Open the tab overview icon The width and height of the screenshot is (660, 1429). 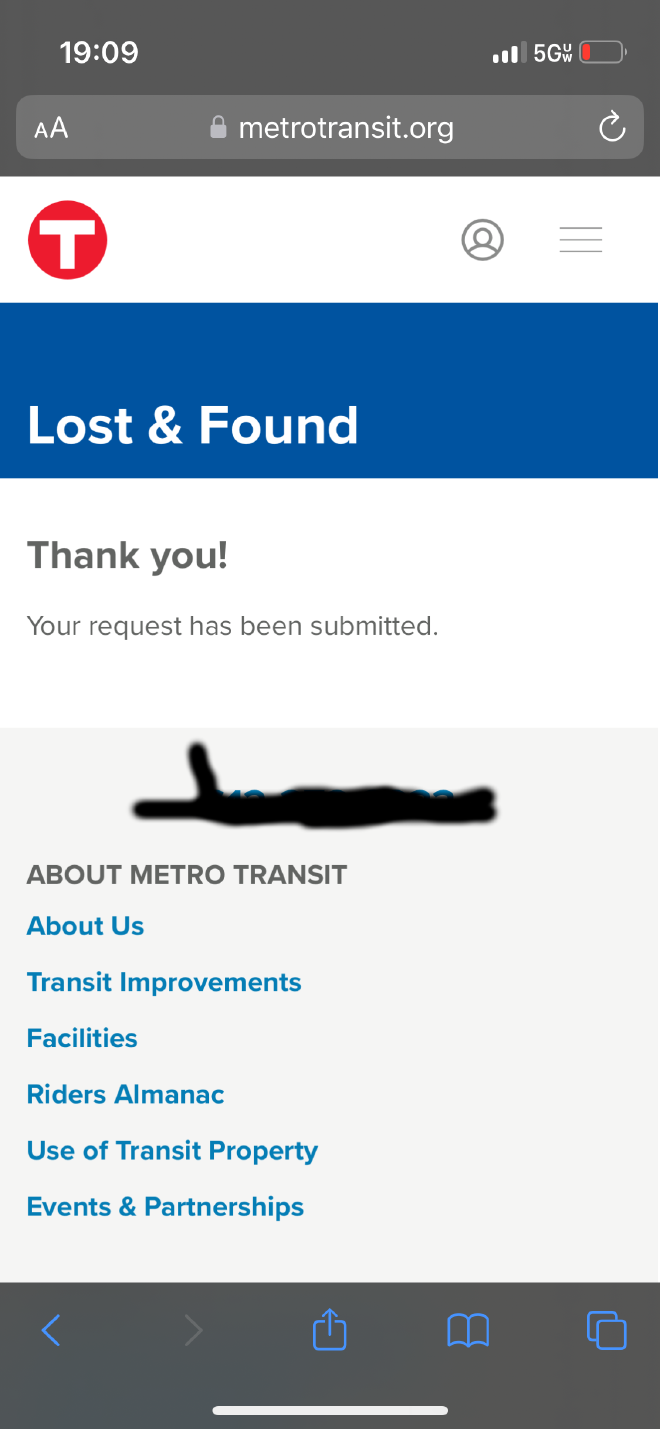[x=607, y=1330]
